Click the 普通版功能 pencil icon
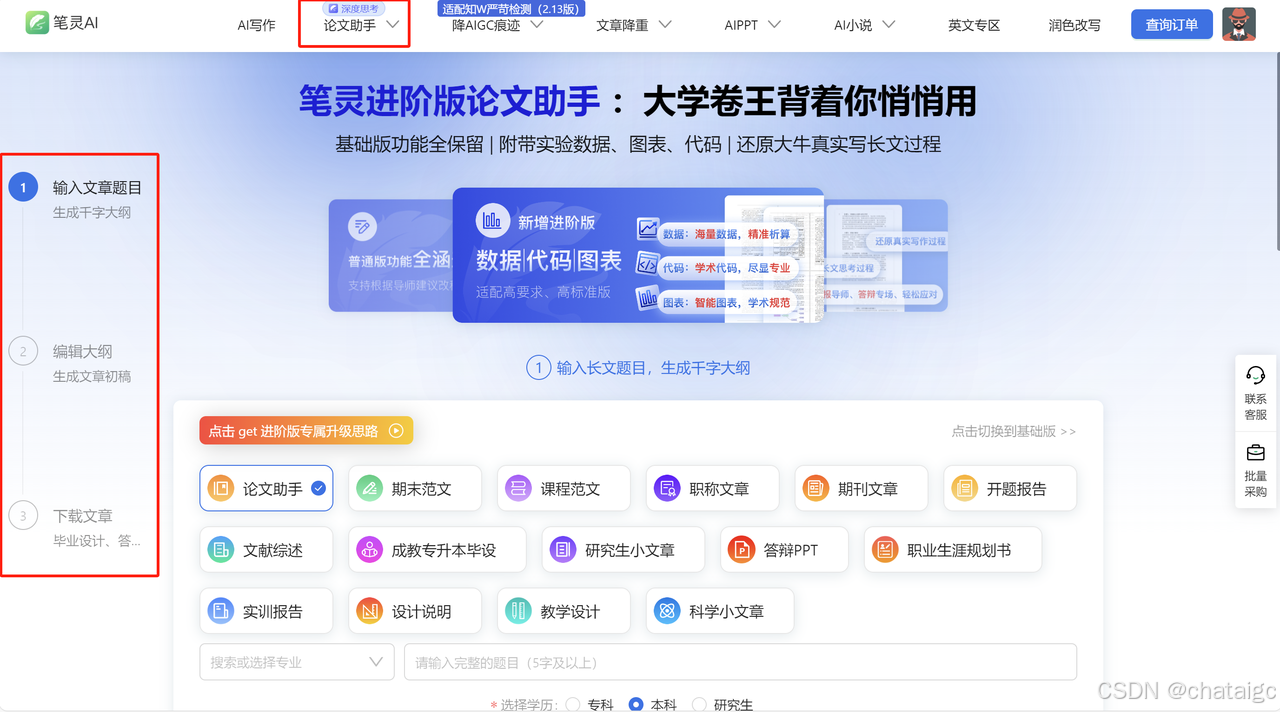The image size is (1280, 712). coord(362,227)
